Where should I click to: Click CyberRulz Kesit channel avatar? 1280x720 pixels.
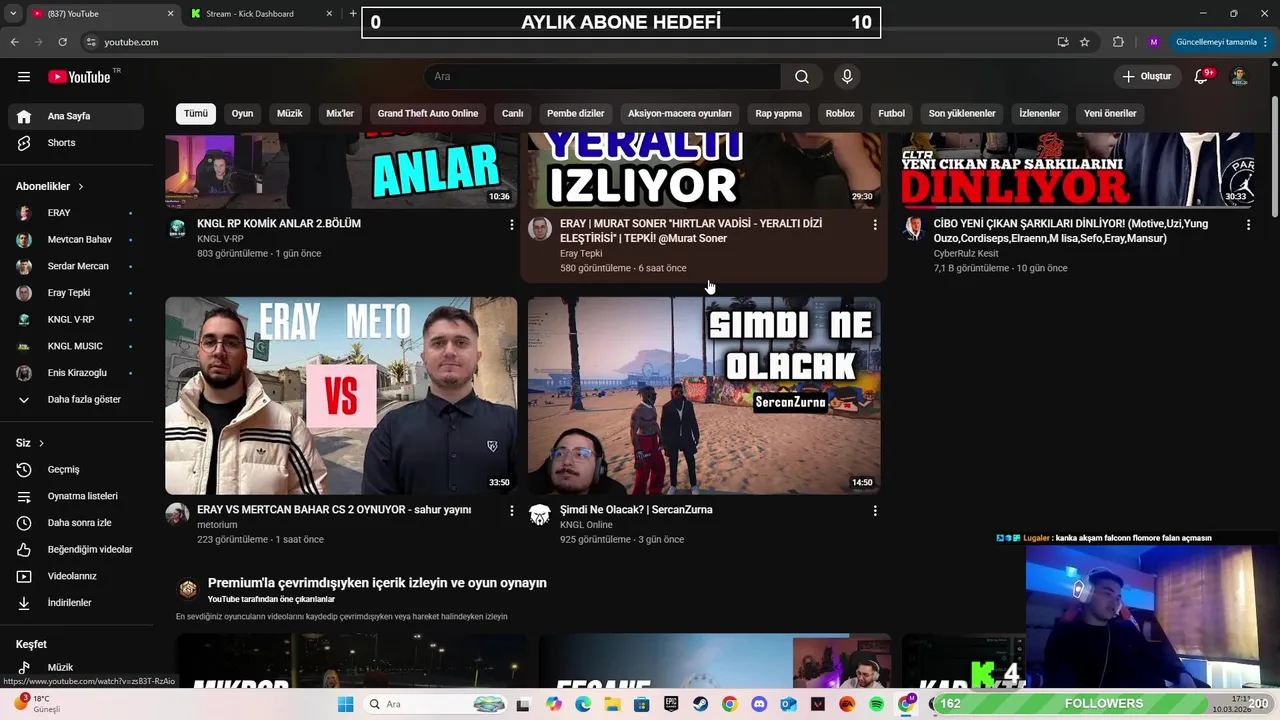tap(913, 228)
